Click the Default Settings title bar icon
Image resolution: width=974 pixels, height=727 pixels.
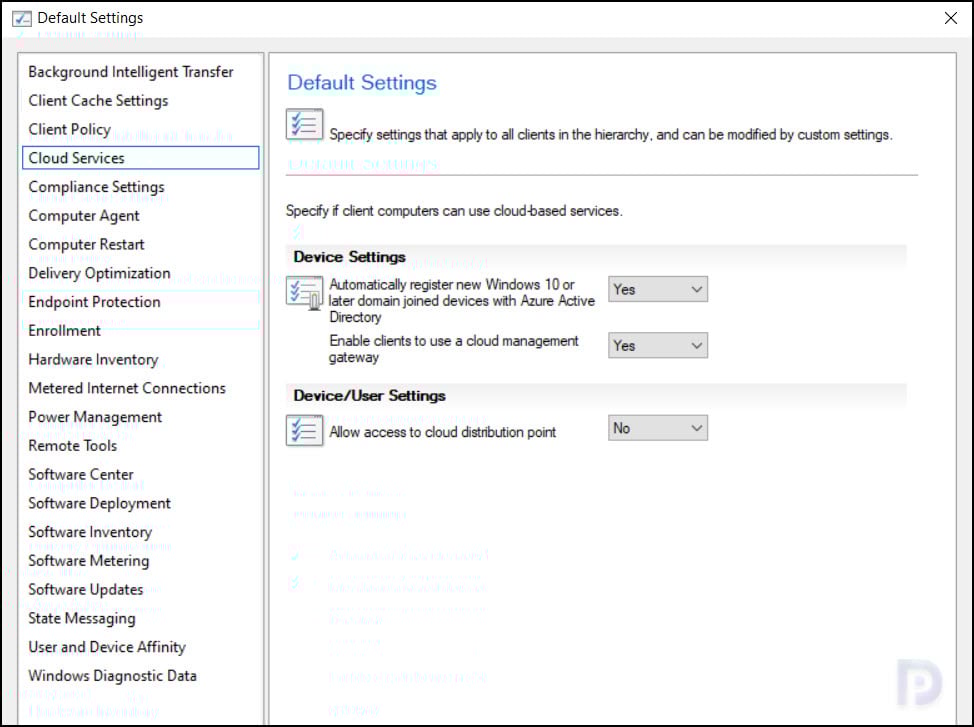(22, 18)
